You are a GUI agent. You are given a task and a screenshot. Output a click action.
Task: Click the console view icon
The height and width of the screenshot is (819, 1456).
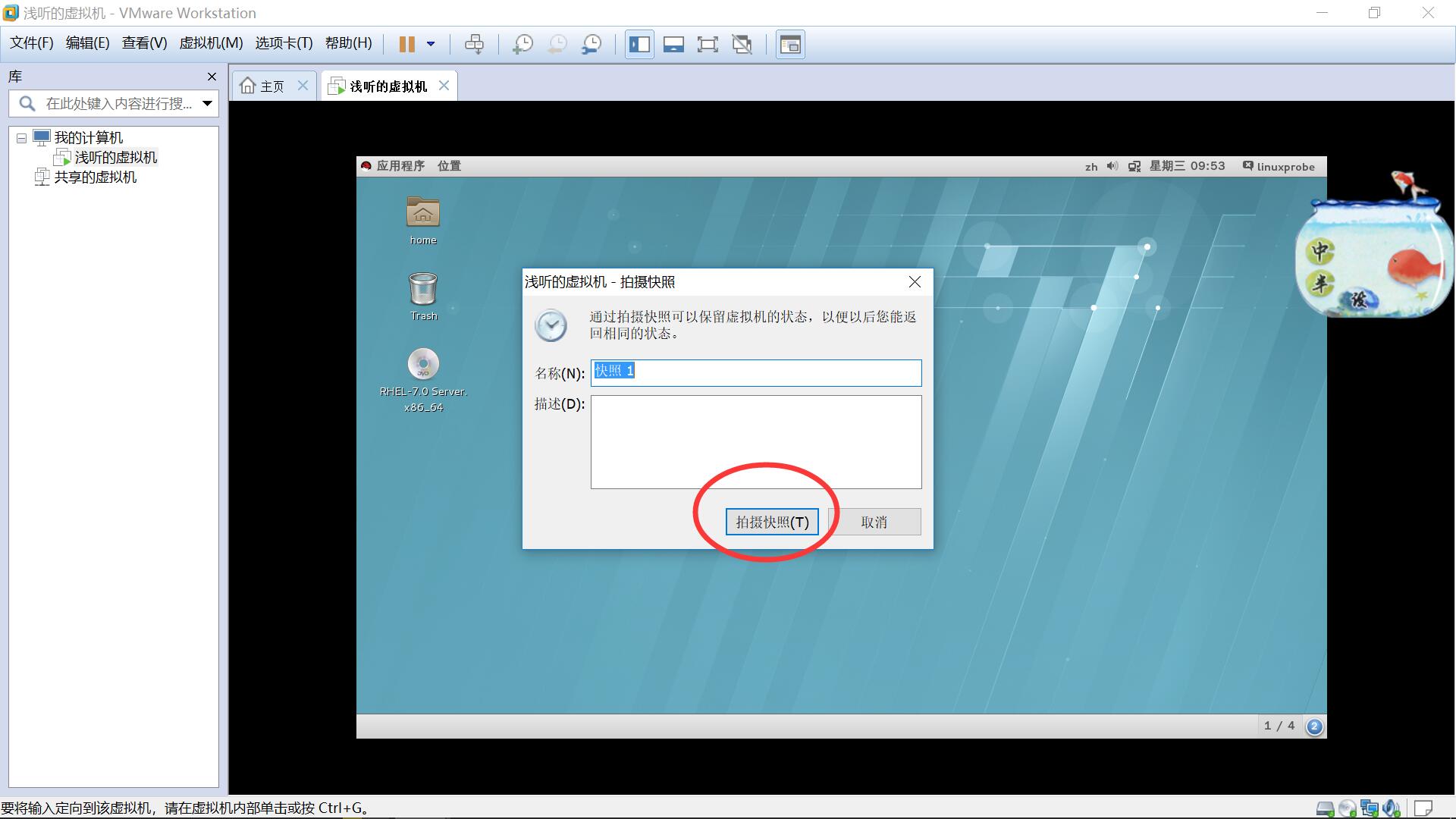click(x=790, y=44)
